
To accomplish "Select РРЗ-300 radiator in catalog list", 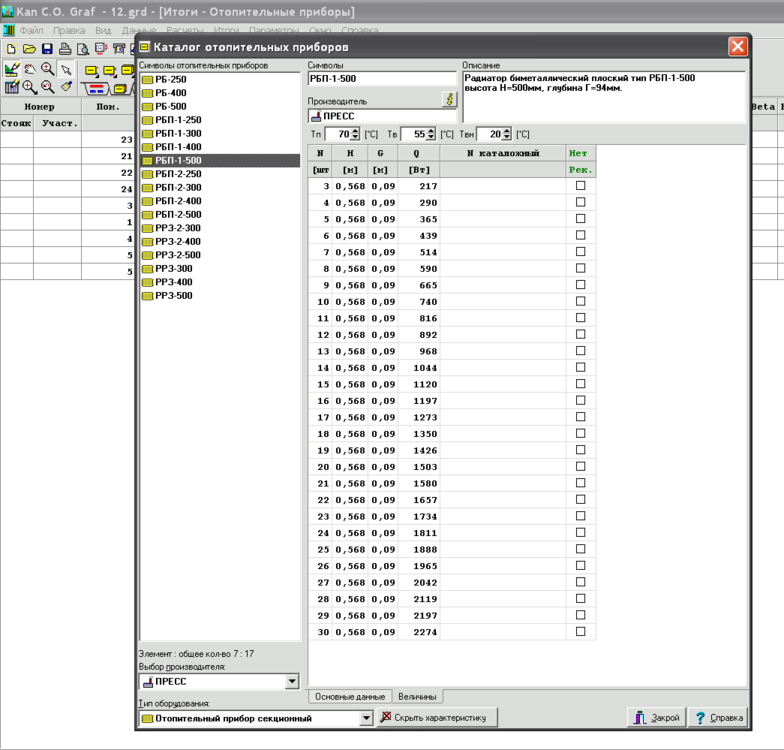I will (173, 269).
